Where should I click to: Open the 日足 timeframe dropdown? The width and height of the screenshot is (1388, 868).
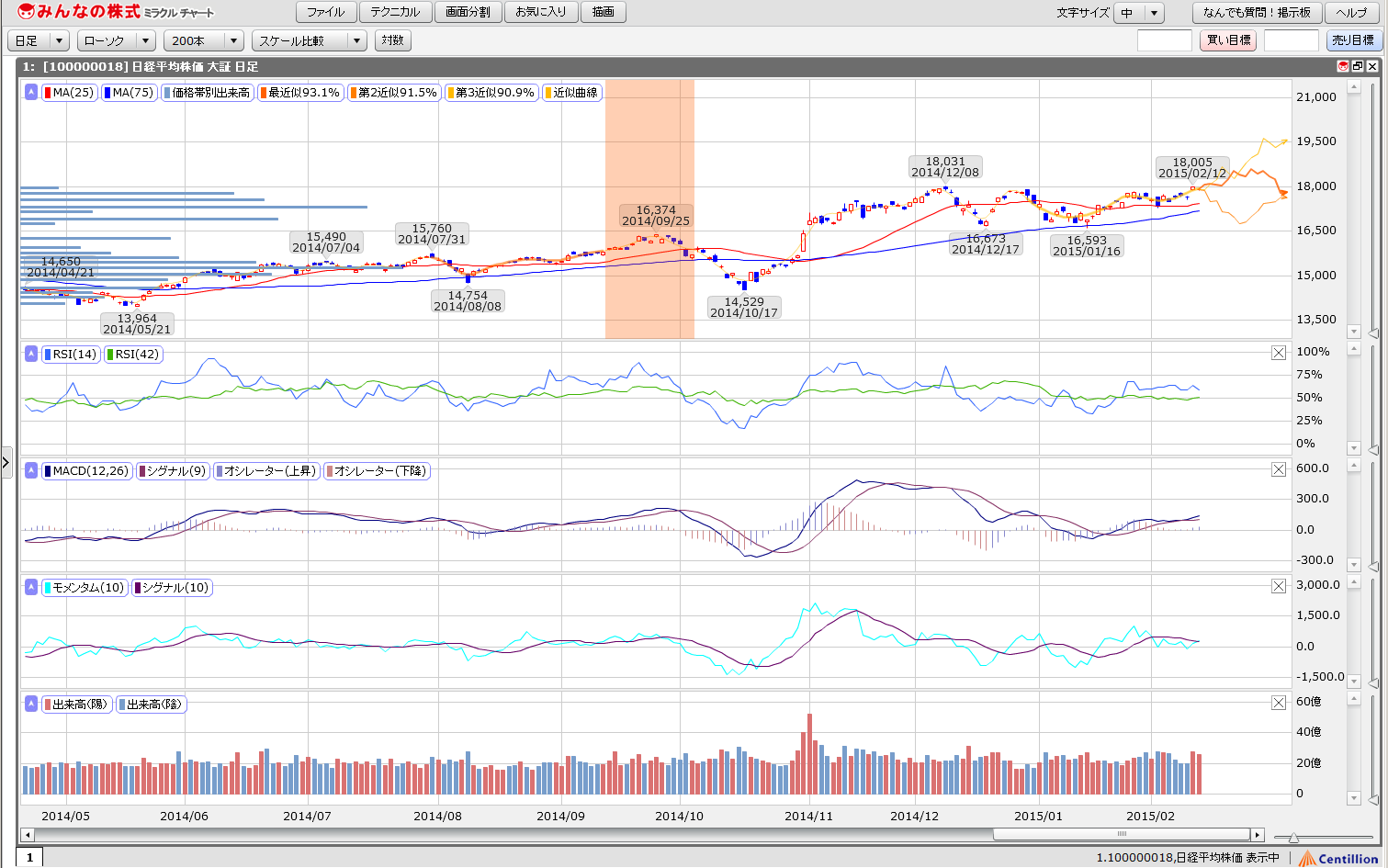(39, 40)
